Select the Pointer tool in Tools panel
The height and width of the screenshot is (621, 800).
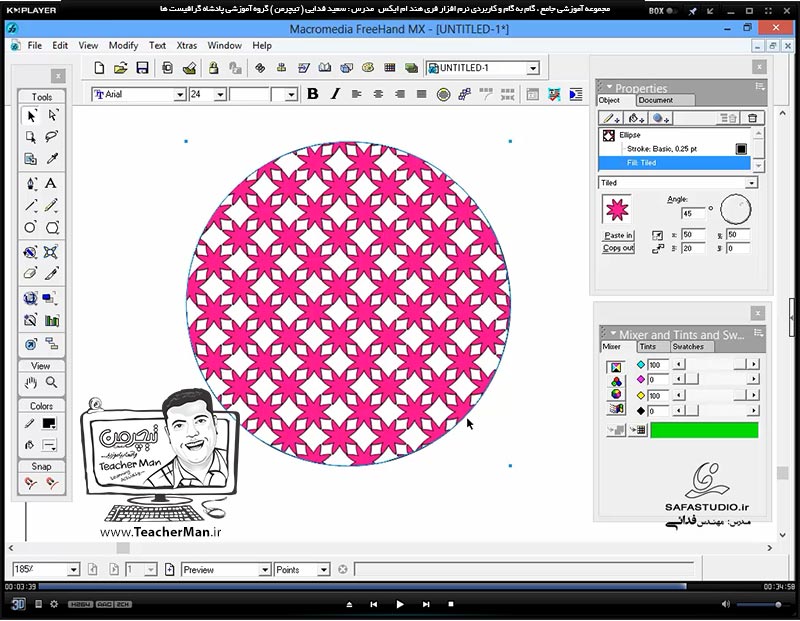tap(31, 116)
